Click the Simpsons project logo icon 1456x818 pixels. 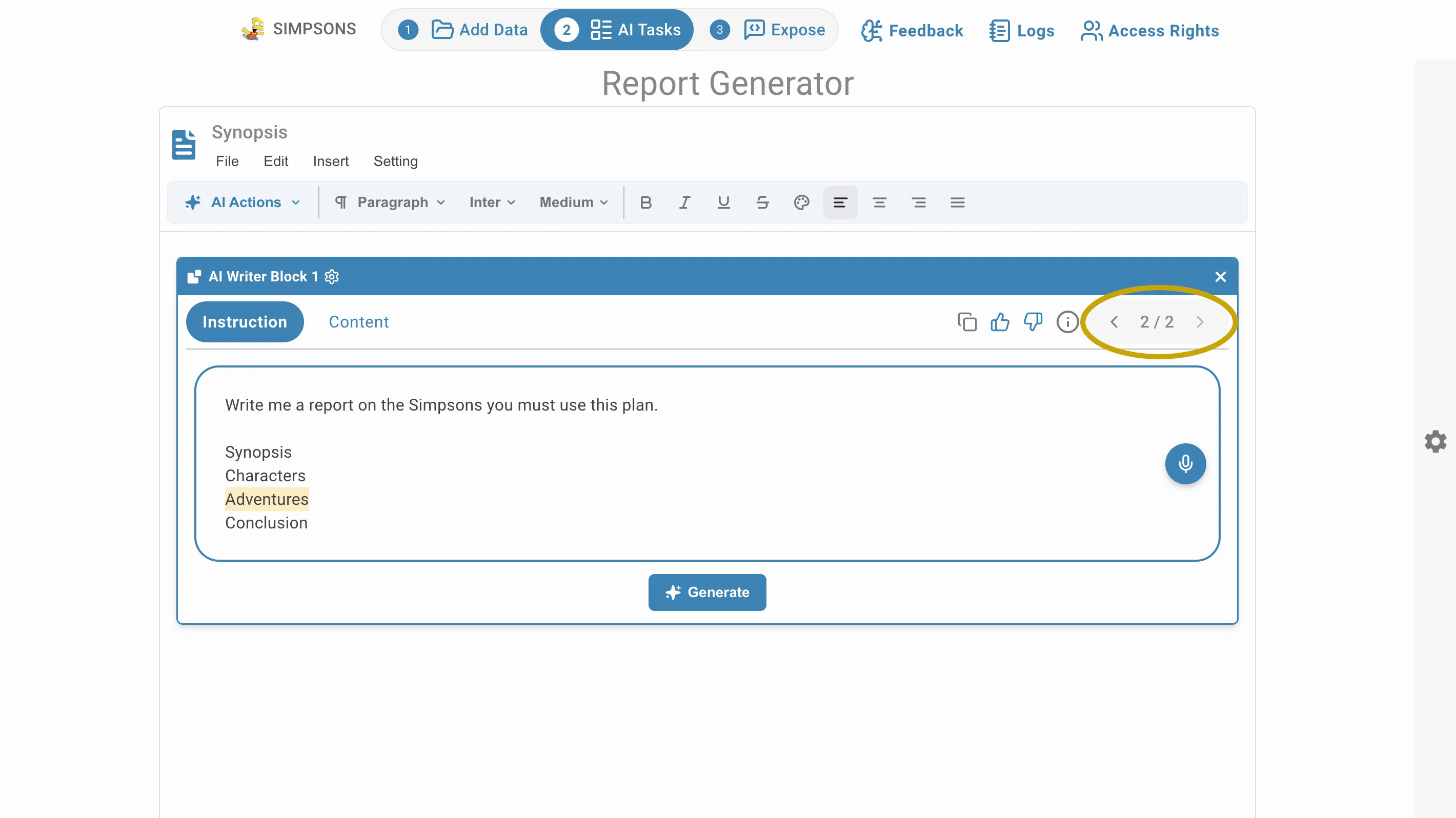click(x=253, y=29)
